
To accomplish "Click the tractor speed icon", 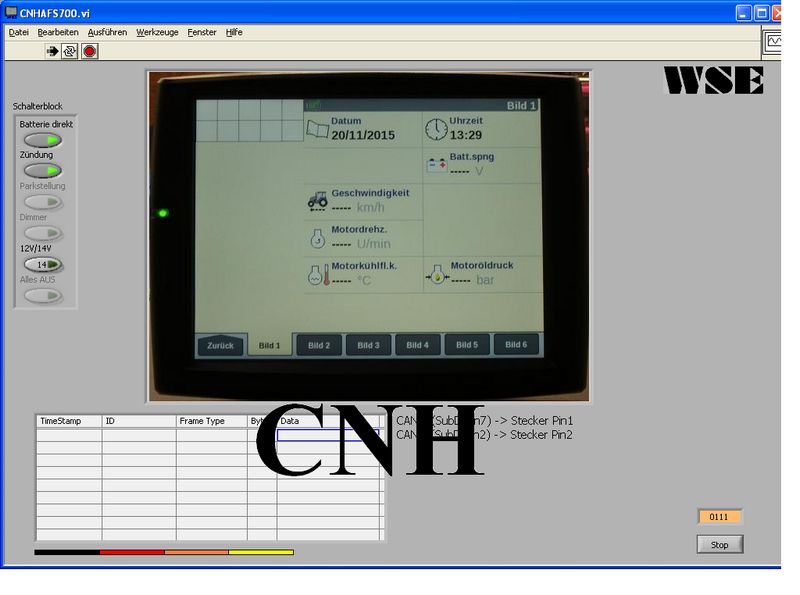I will pos(317,201).
